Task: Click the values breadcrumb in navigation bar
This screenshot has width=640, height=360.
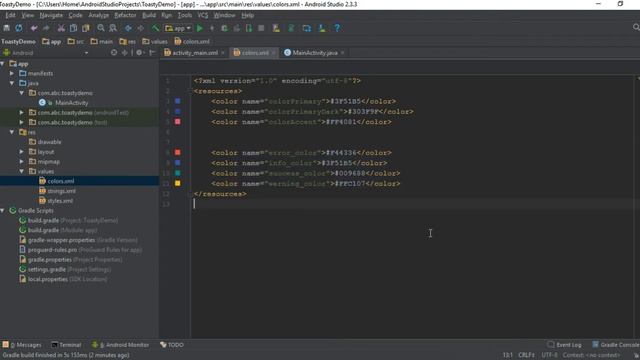Action: [x=155, y=41]
